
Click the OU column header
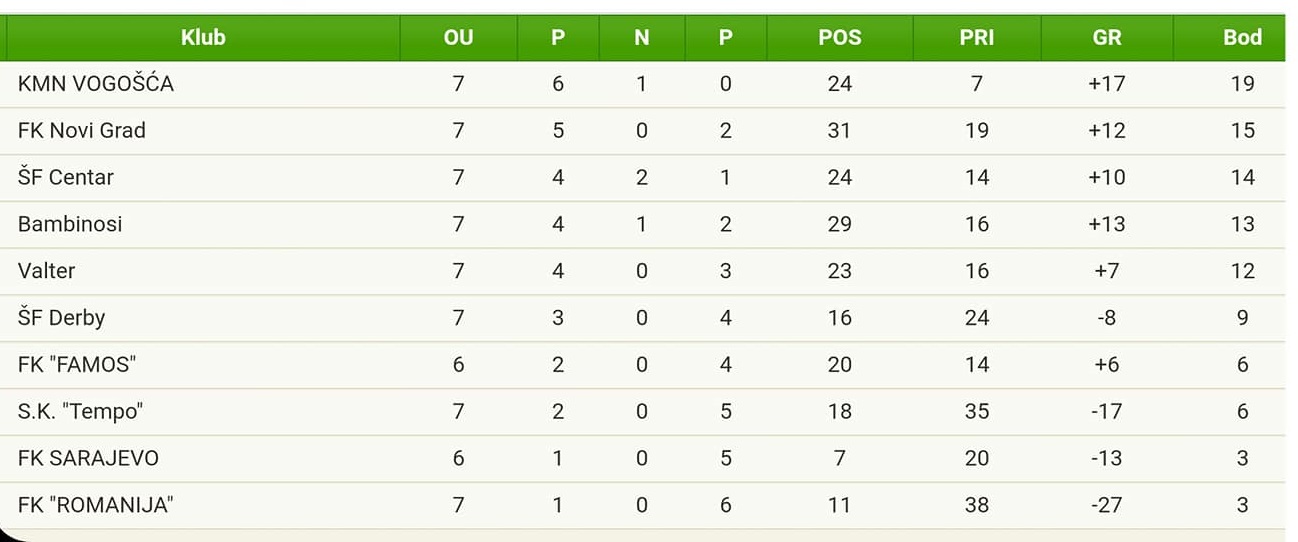(458, 38)
